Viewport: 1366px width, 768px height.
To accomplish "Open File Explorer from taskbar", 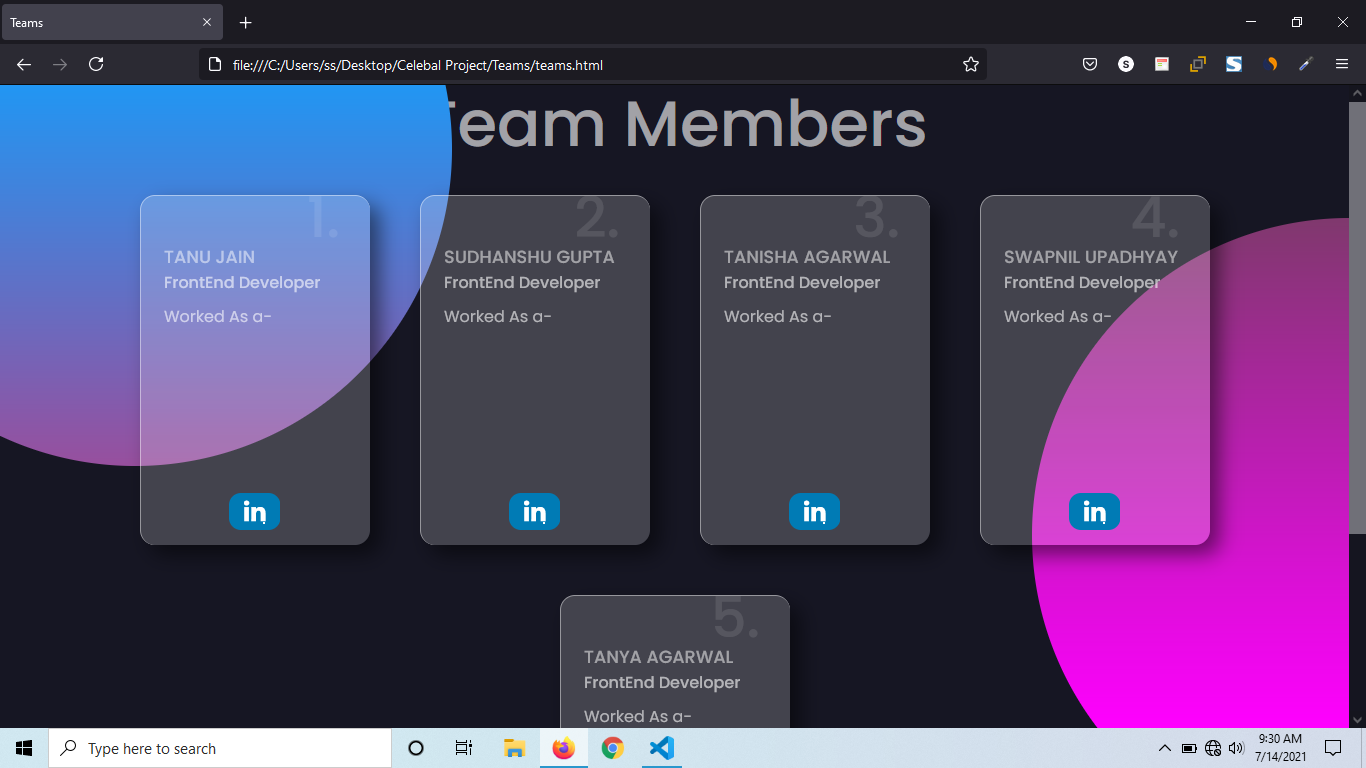I will pyautogui.click(x=515, y=748).
